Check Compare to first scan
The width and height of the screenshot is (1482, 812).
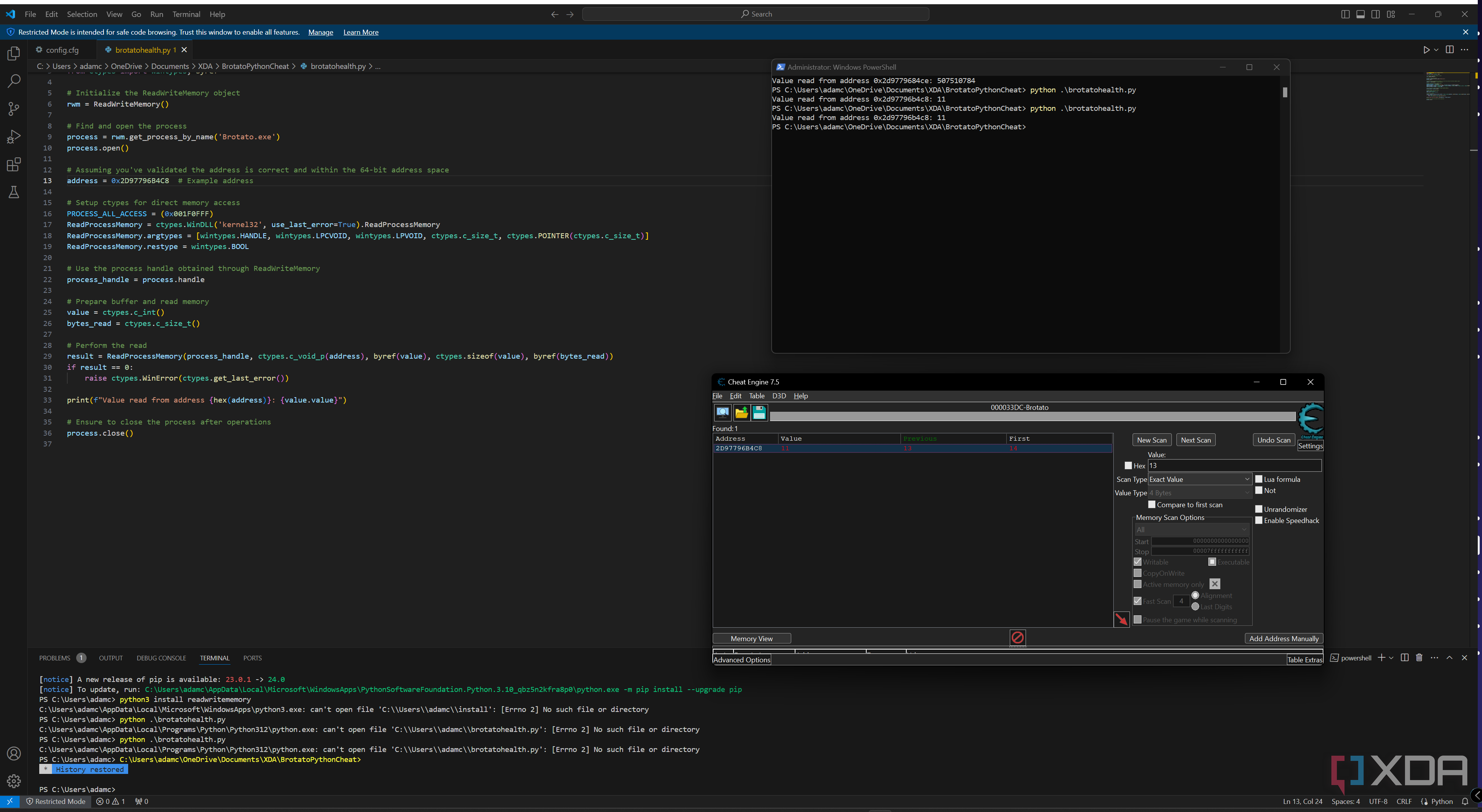click(1152, 505)
